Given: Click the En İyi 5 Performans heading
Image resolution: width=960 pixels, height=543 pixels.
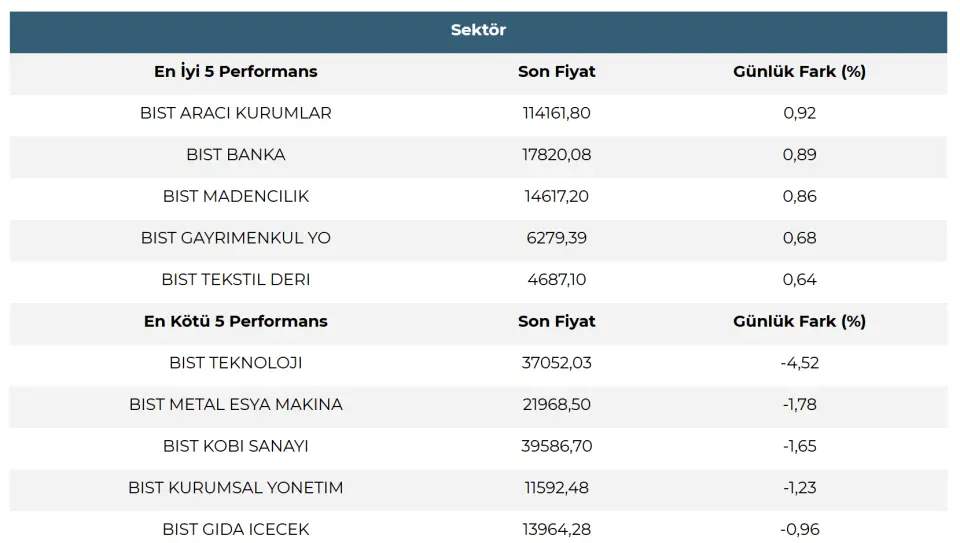Looking at the screenshot, I should tap(235, 72).
